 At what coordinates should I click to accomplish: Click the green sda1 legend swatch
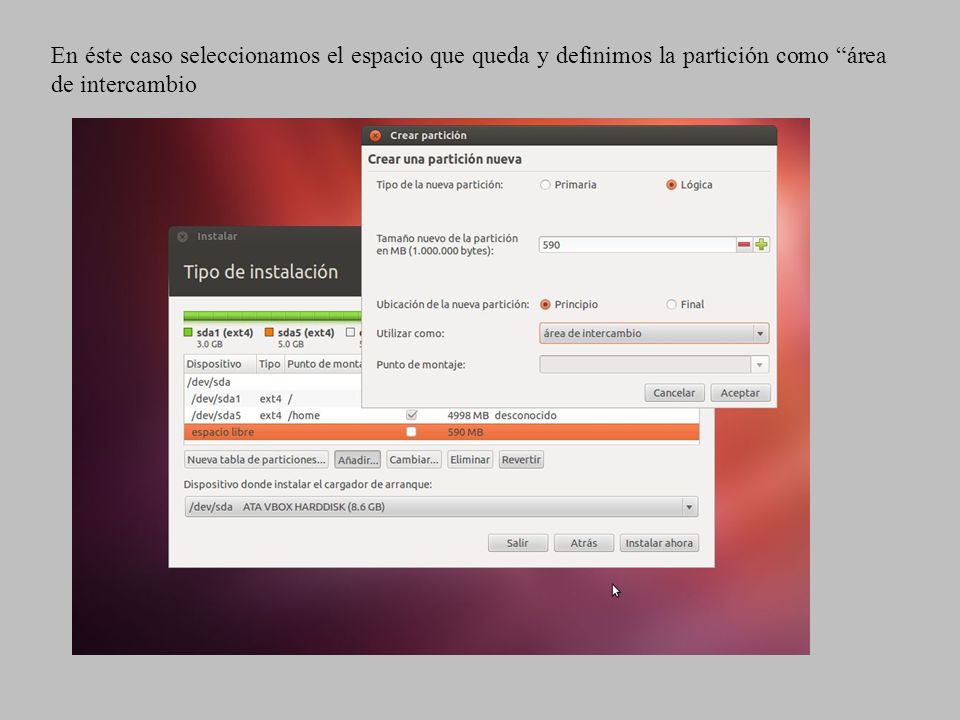click(x=188, y=332)
